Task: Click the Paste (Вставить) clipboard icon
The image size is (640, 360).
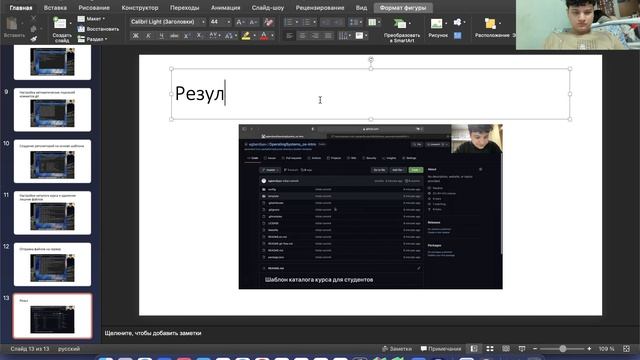Action: click(x=12, y=24)
